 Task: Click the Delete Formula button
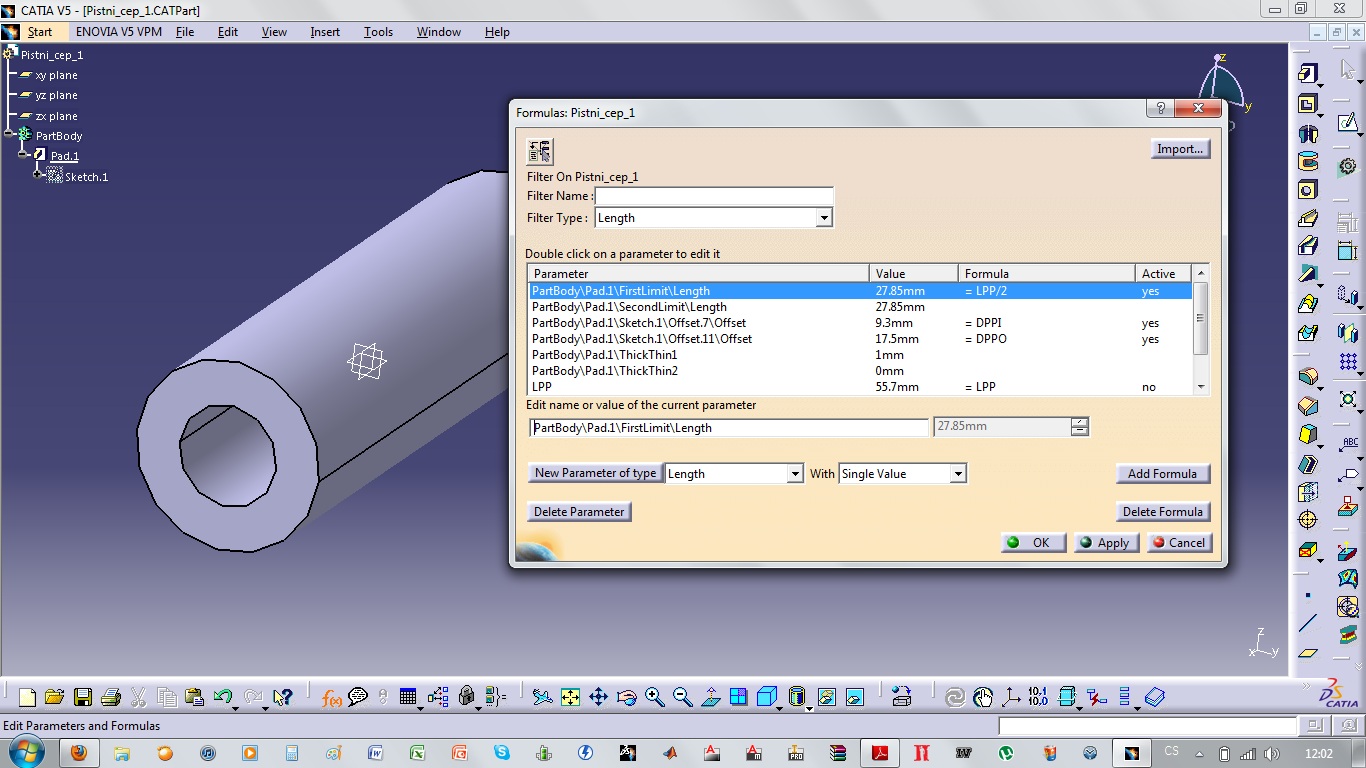[x=1162, y=512]
